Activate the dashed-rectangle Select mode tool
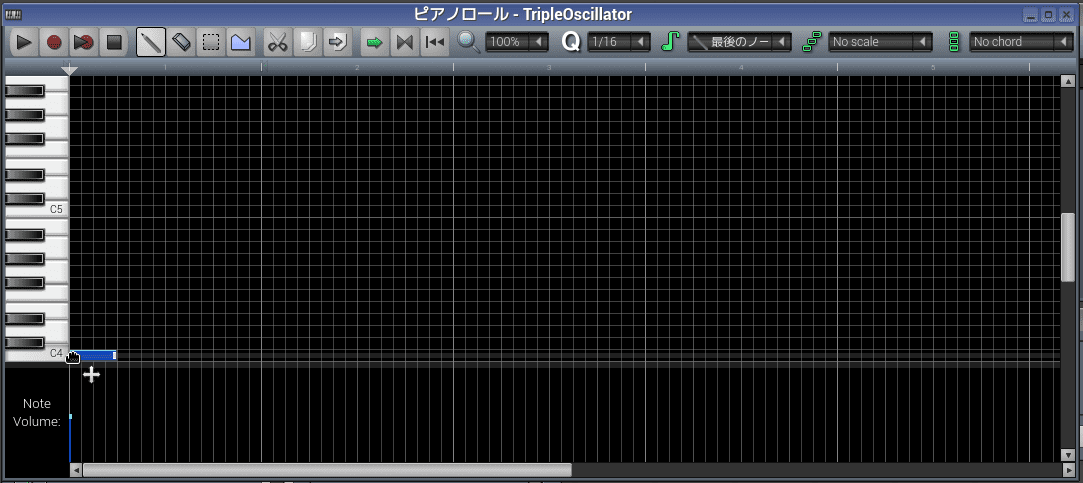The height and width of the screenshot is (483, 1083). (x=210, y=42)
